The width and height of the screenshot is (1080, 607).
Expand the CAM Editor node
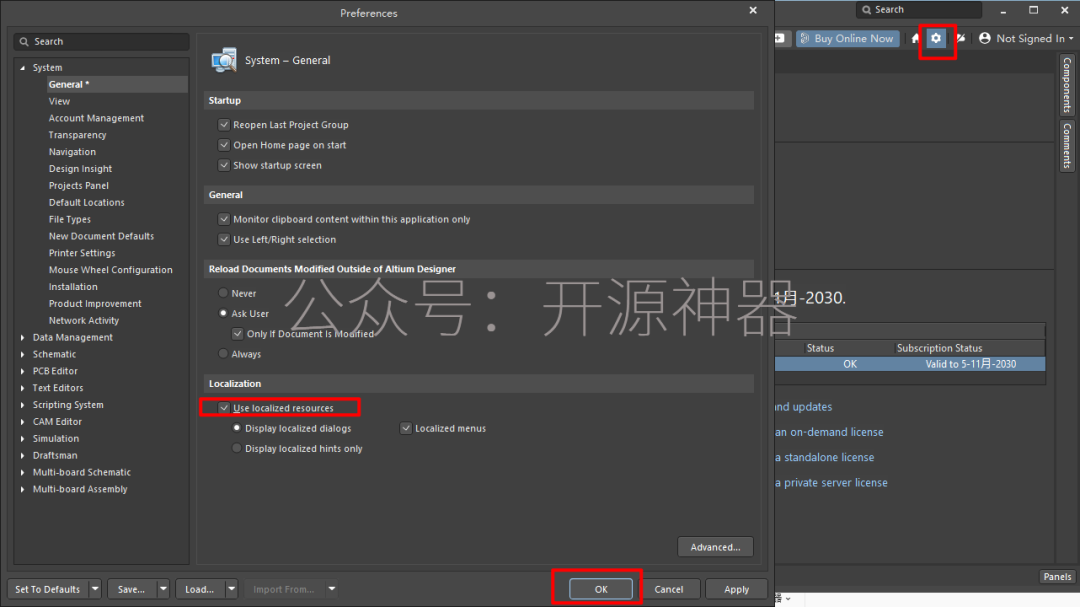coord(23,422)
